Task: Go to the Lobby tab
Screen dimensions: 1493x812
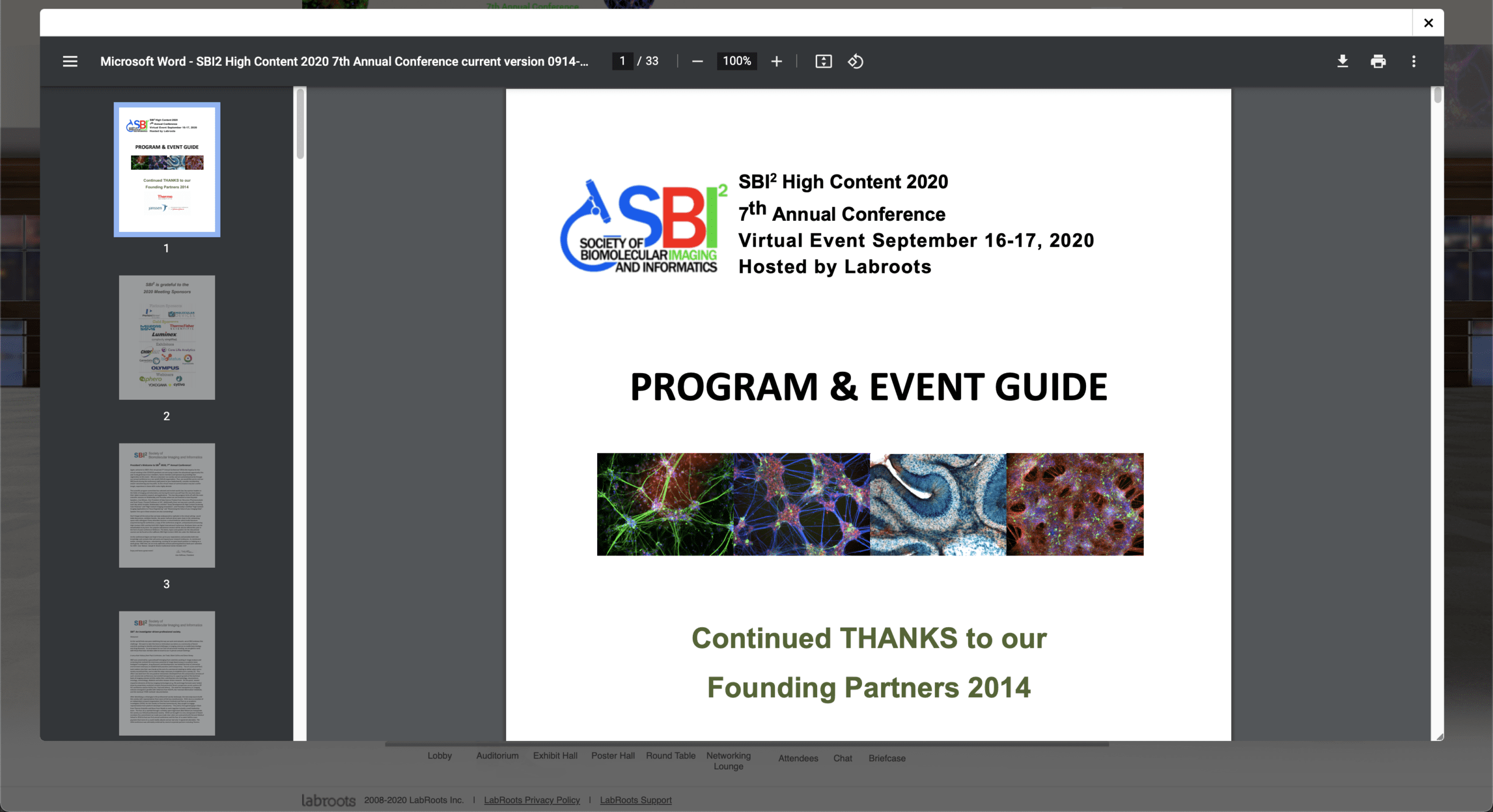Action: [x=440, y=755]
